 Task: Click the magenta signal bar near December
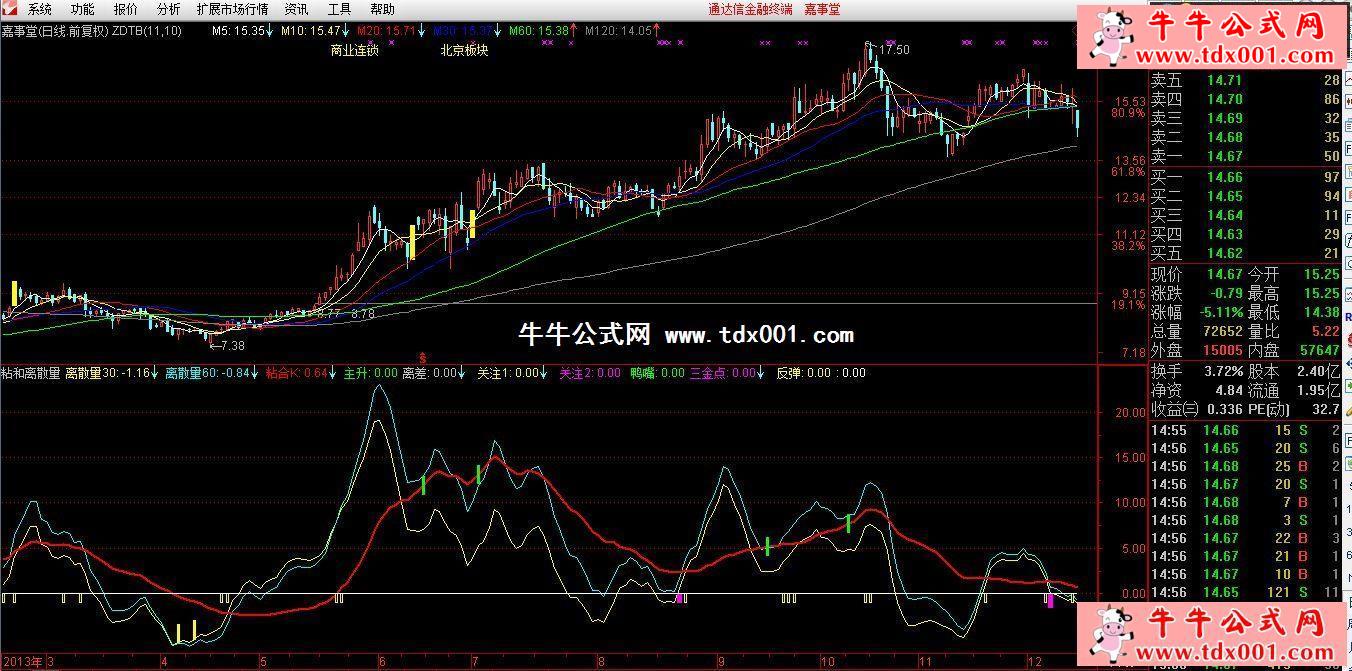pos(1050,600)
